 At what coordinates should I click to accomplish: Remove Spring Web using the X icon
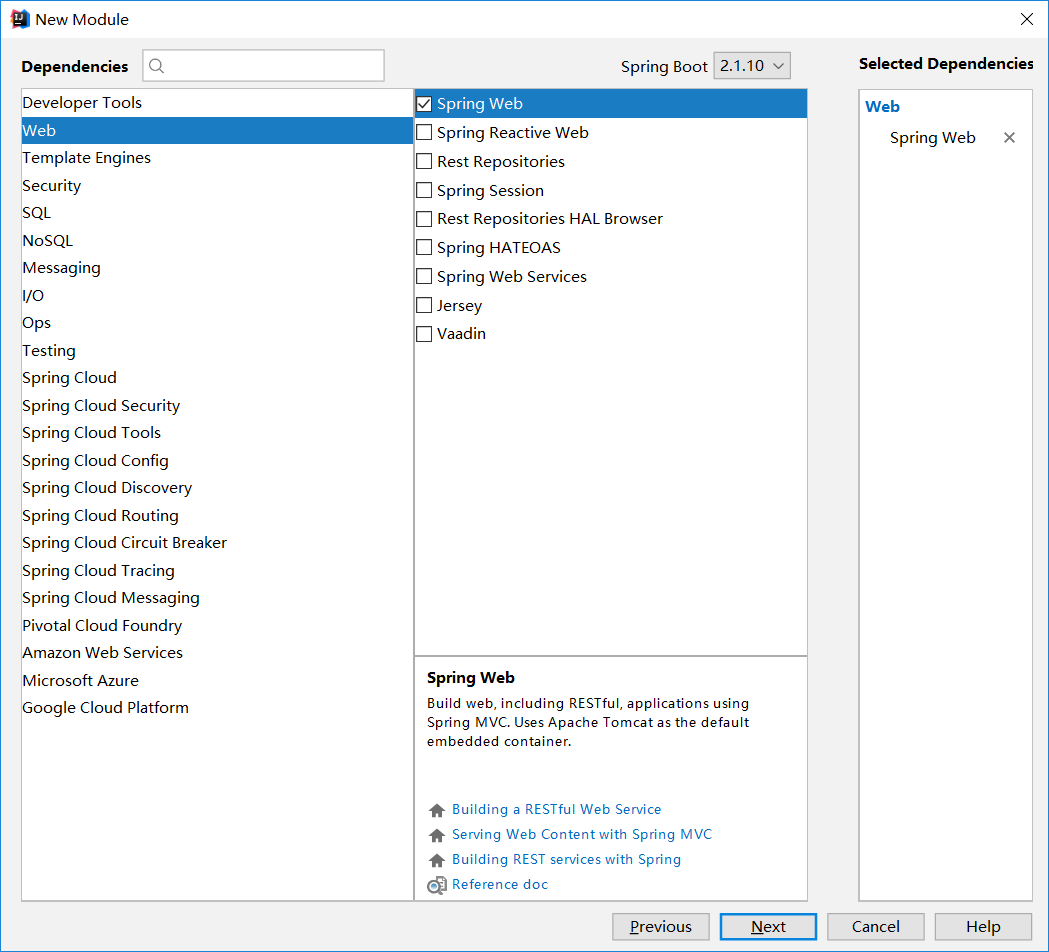click(x=1009, y=138)
